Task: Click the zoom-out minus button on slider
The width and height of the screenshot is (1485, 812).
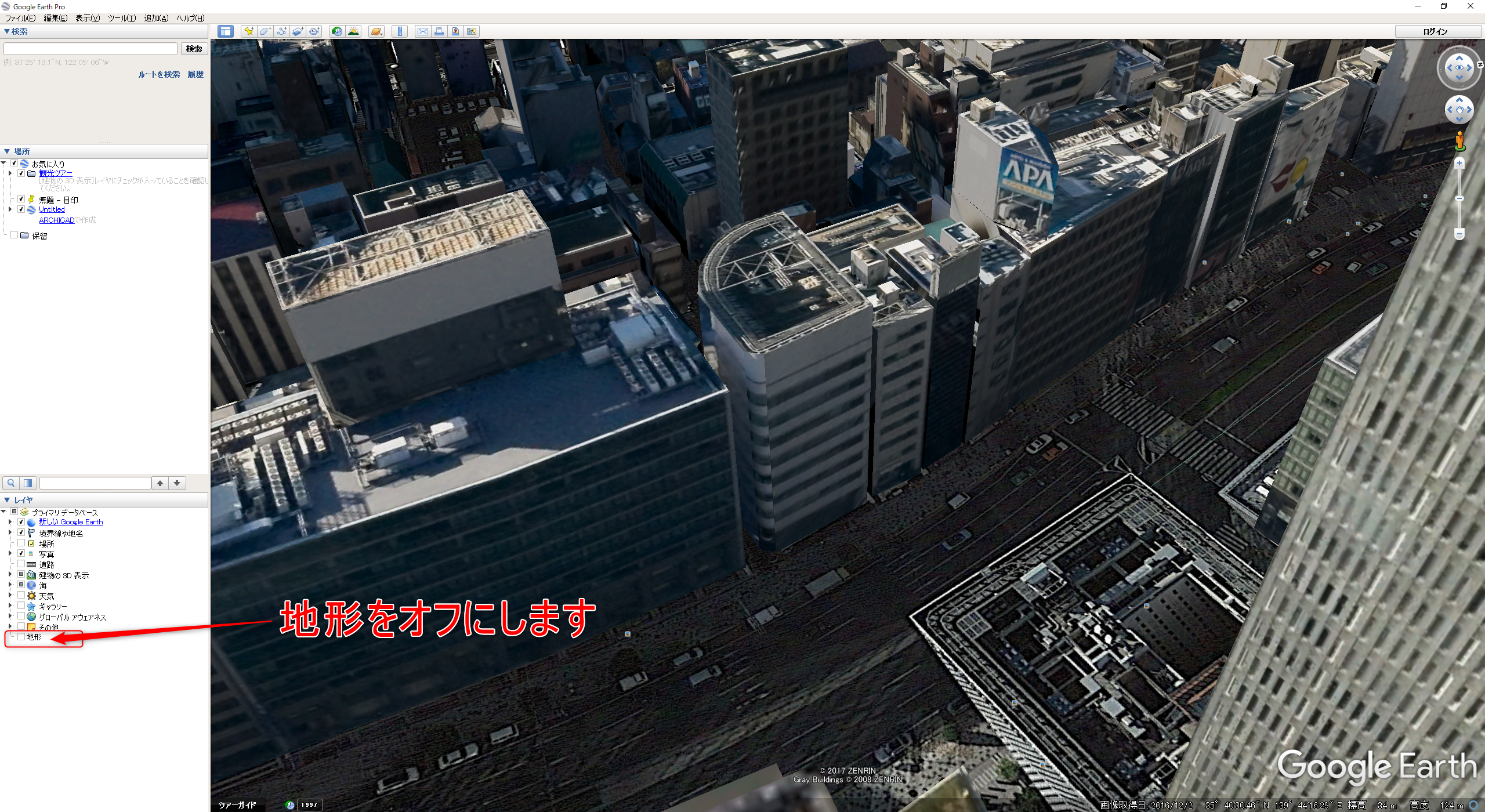Action: click(1459, 234)
